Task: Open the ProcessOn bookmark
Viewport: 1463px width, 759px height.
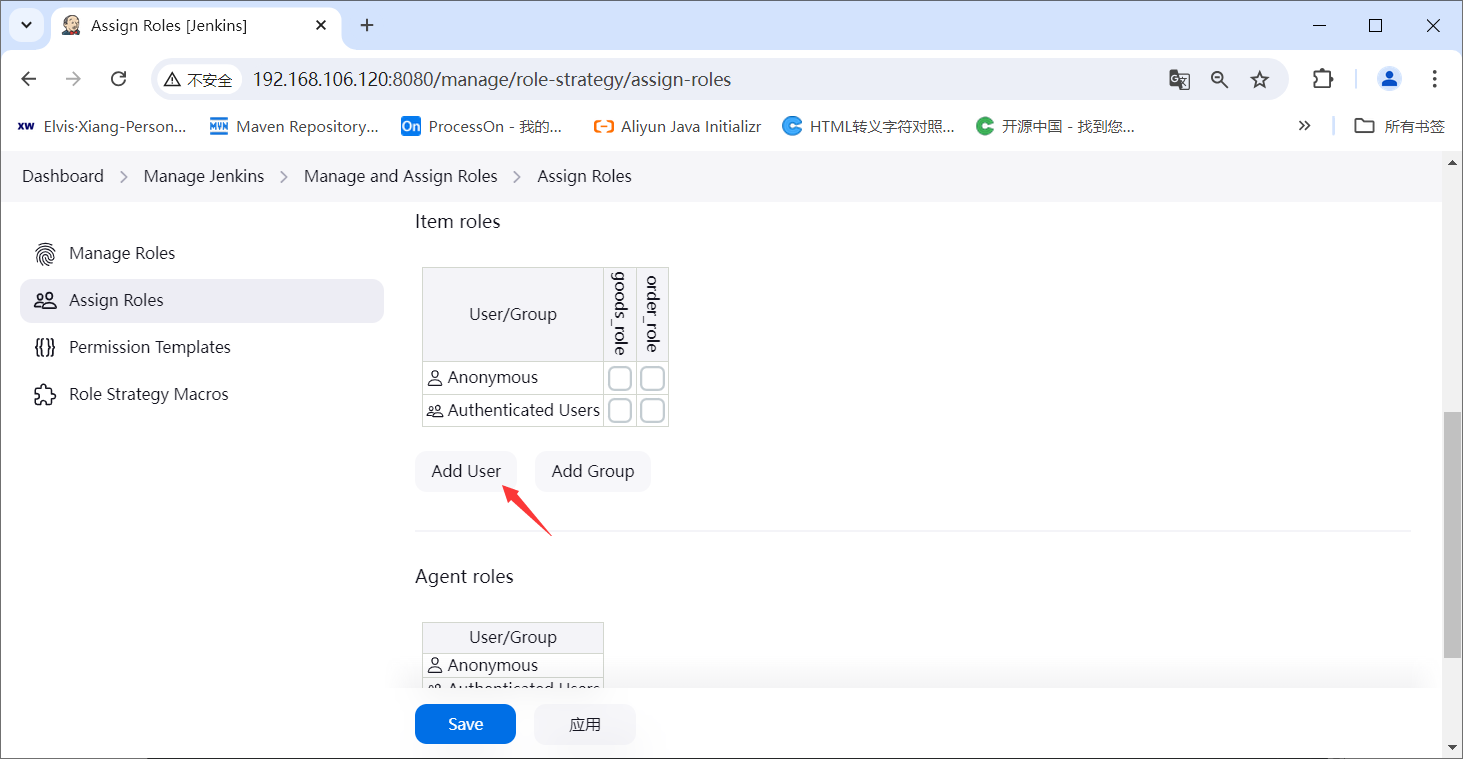Action: click(482, 126)
